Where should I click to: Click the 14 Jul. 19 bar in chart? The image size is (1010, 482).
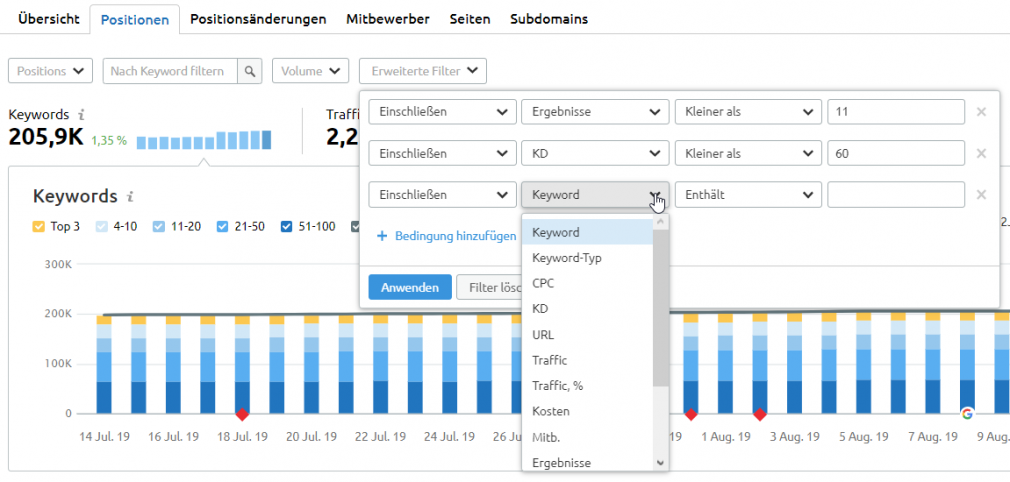point(104,364)
